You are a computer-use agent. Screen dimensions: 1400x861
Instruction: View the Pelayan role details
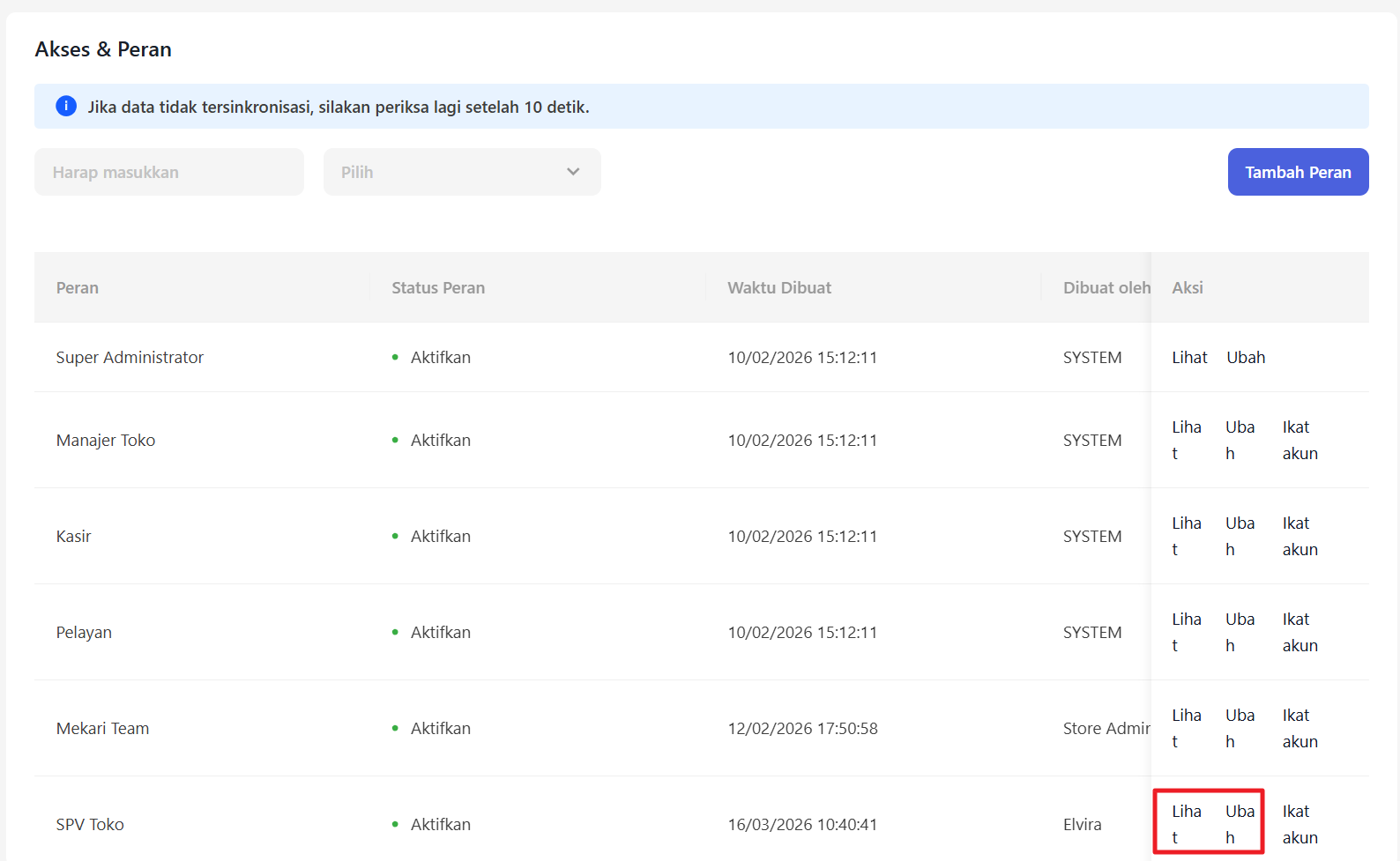point(1186,632)
